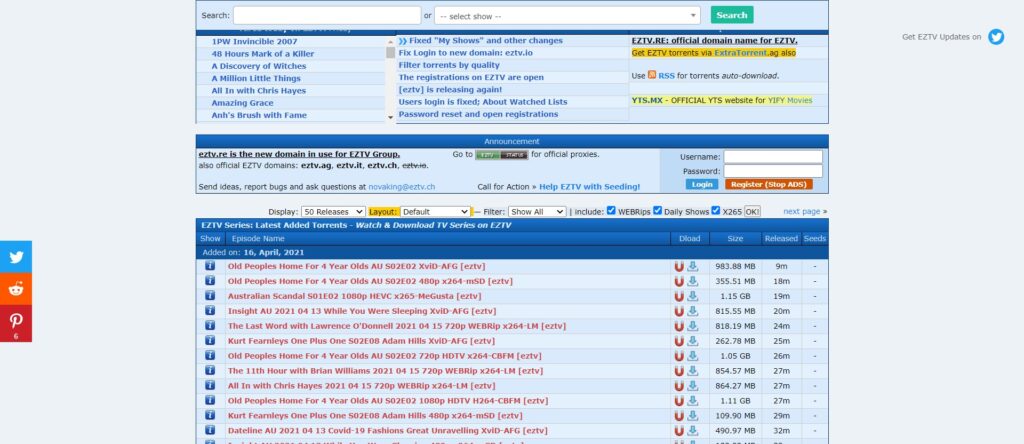Click Register (Stop ADS) button

coord(769,185)
